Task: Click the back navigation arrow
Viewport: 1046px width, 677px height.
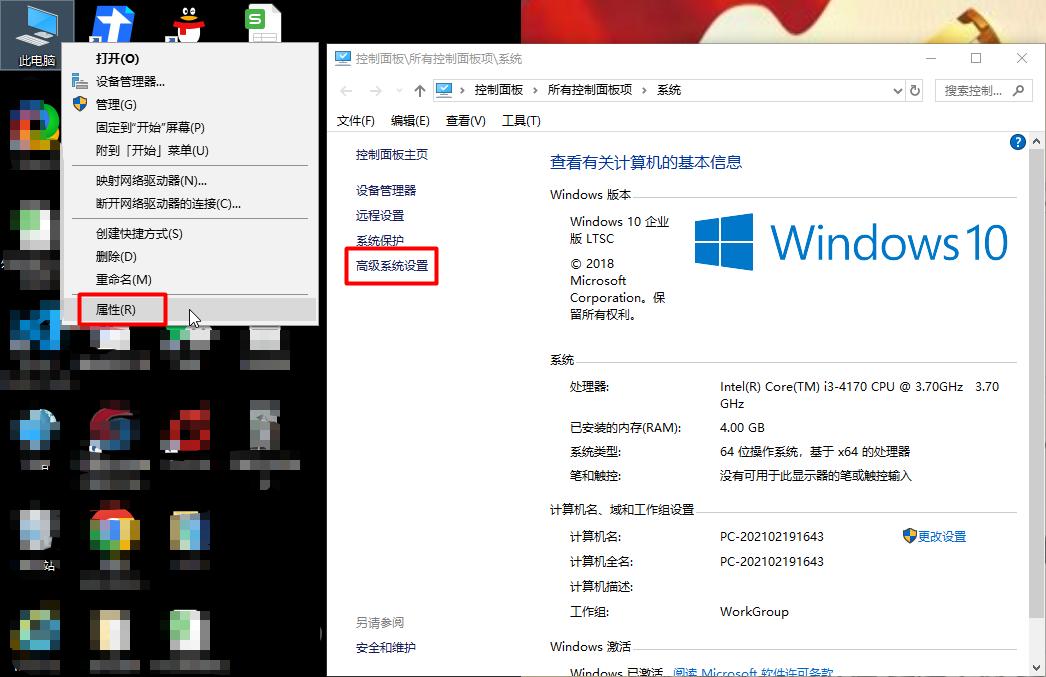Action: (x=347, y=90)
